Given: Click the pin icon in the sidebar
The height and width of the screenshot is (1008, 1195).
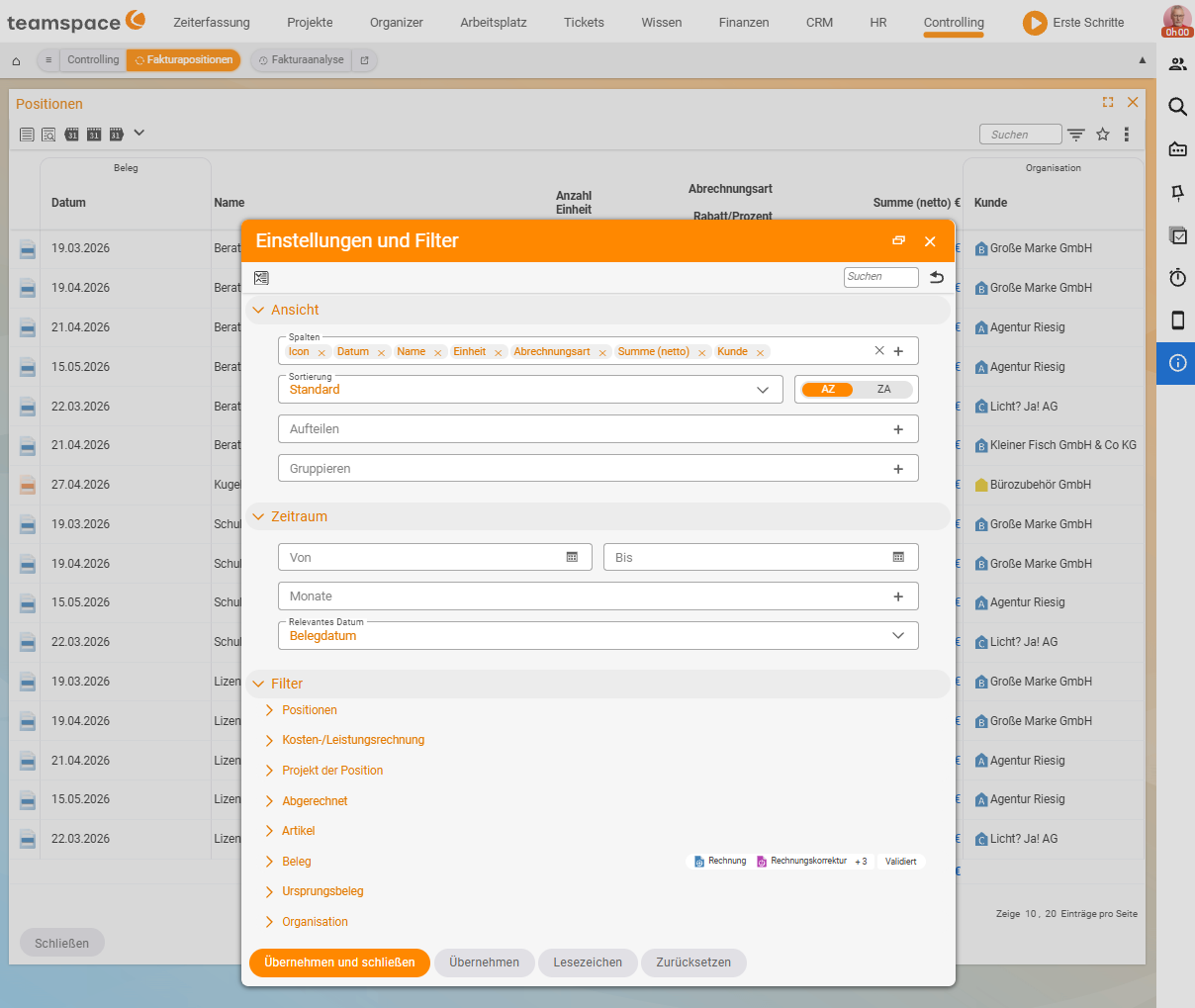Looking at the screenshot, I should (x=1177, y=193).
